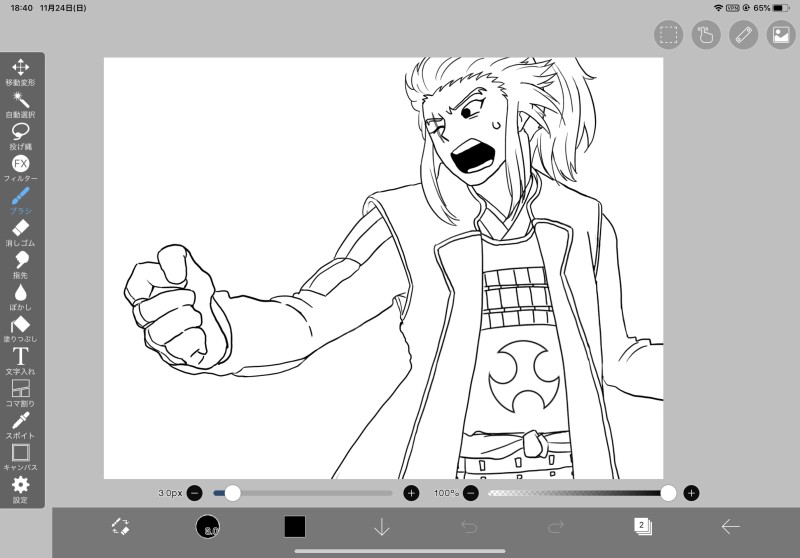Image resolution: width=800 pixels, height=558 pixels.
Task: Open the material image icon
Action: click(x=781, y=35)
